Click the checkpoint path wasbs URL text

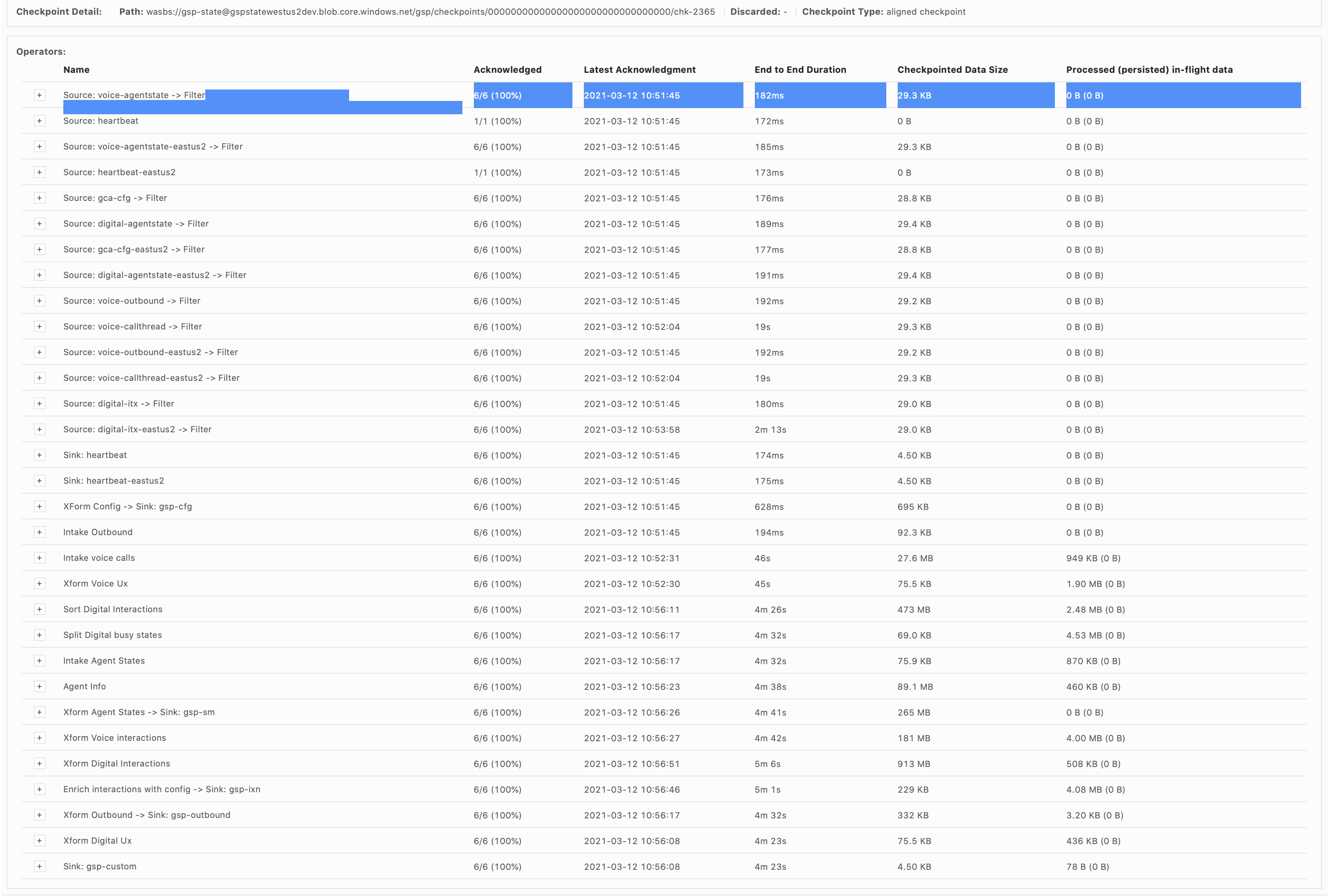click(x=431, y=12)
